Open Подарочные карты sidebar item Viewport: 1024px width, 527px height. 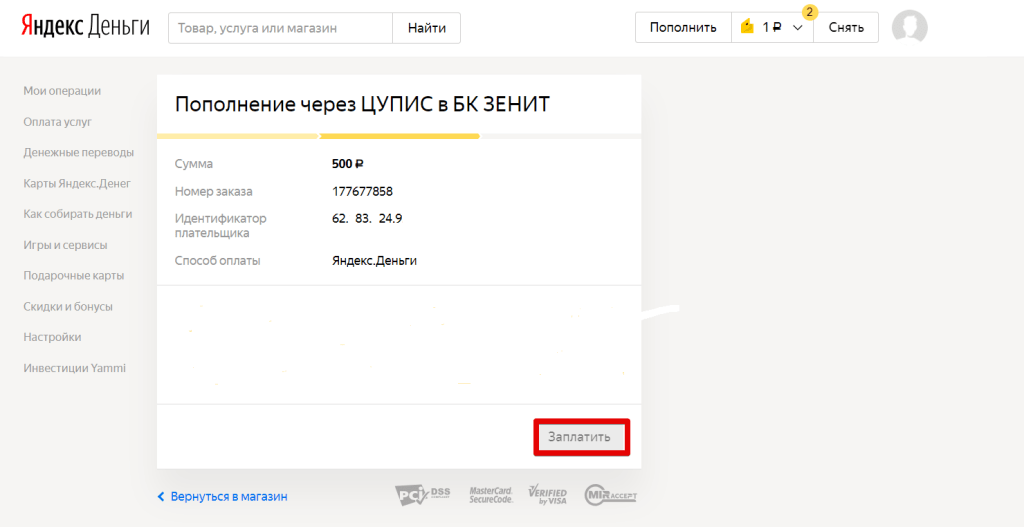[x=74, y=276]
